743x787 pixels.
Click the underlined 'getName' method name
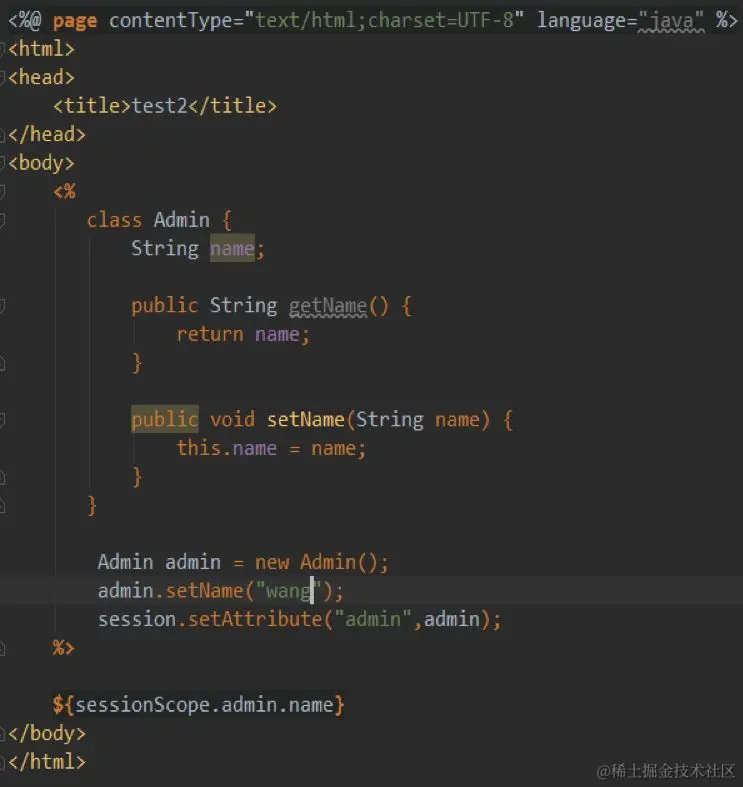[x=328, y=306]
